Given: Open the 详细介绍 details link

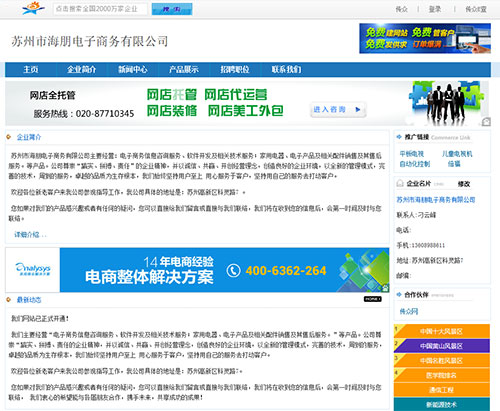Looking at the screenshot, I should coord(30,235).
